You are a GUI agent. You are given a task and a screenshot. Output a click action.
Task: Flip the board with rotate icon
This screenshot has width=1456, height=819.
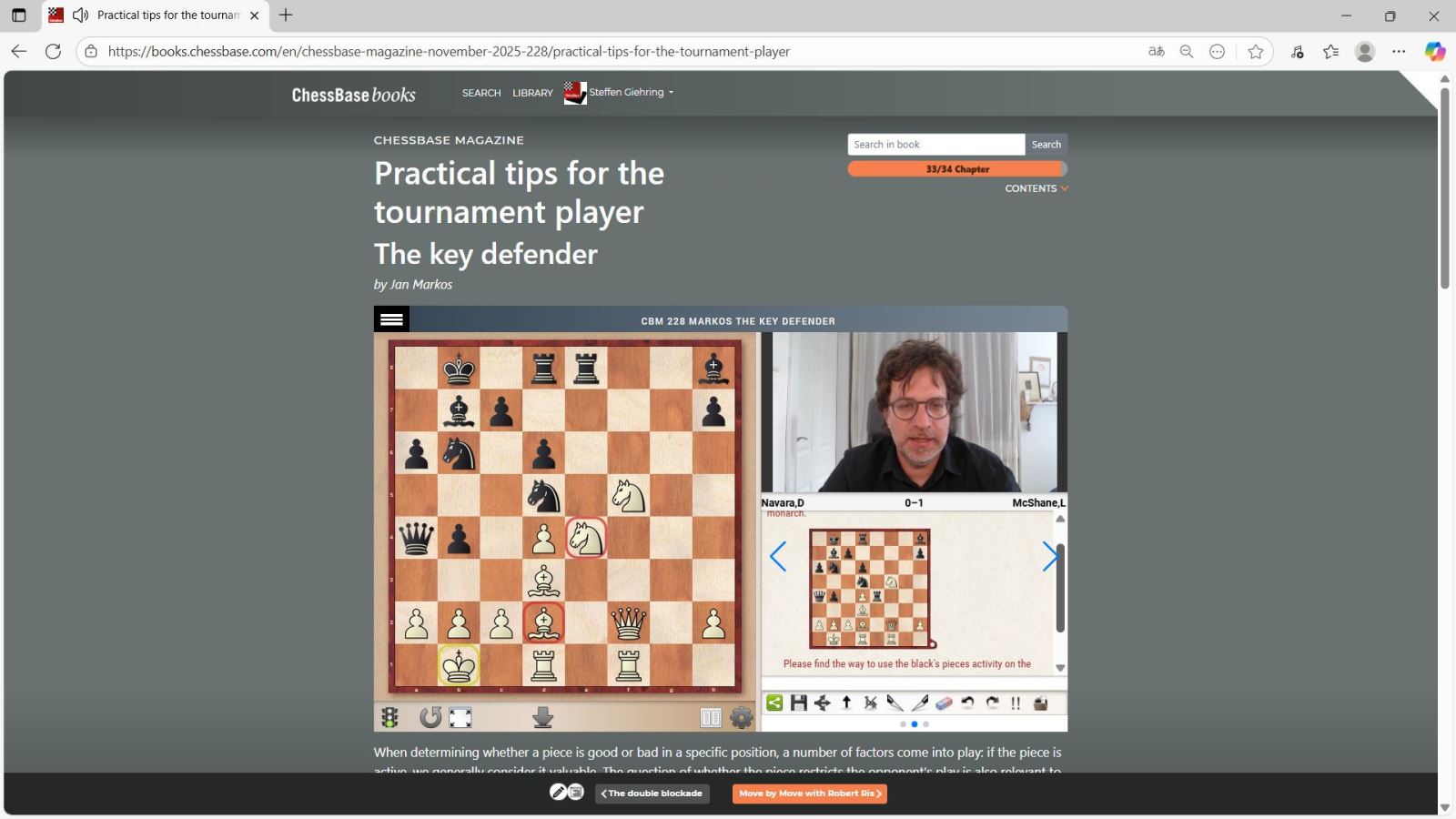coord(430,717)
